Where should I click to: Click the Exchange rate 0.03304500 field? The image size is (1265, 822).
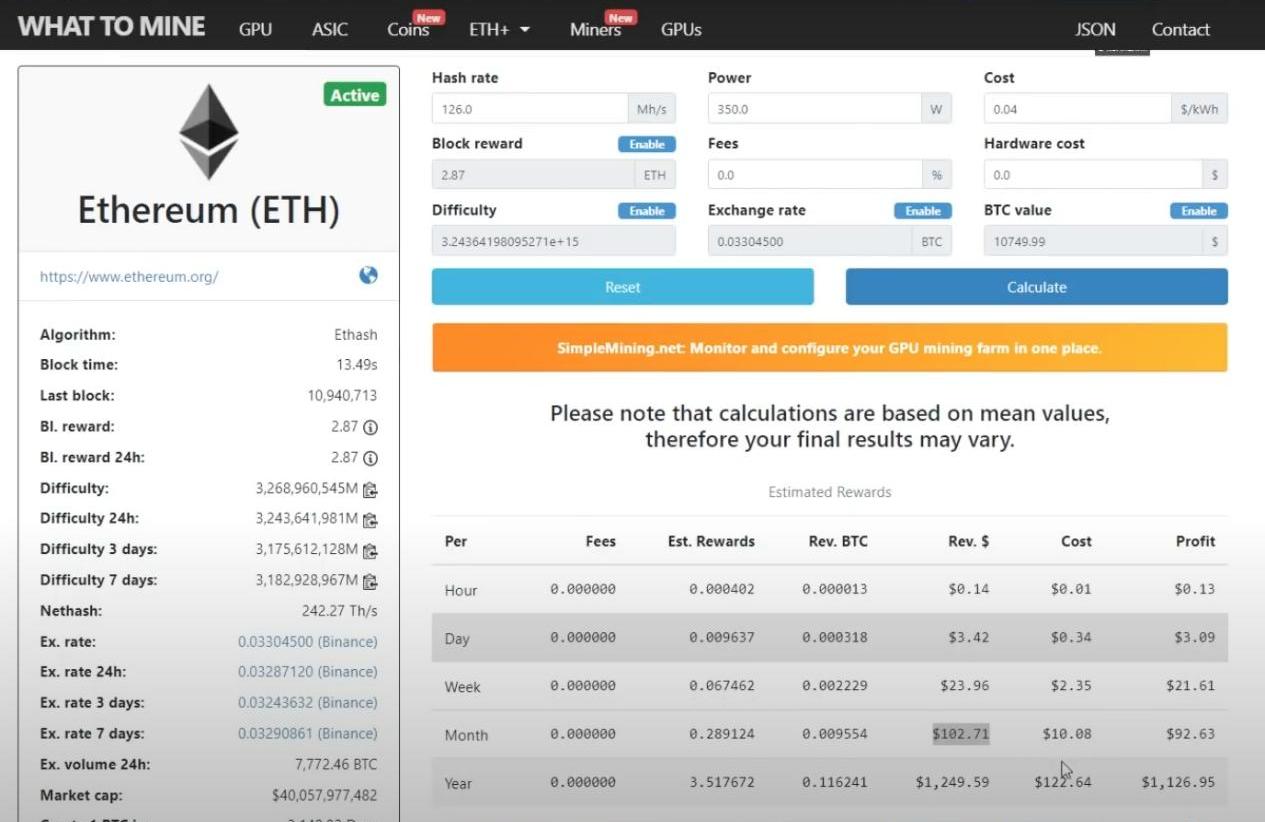(810, 241)
